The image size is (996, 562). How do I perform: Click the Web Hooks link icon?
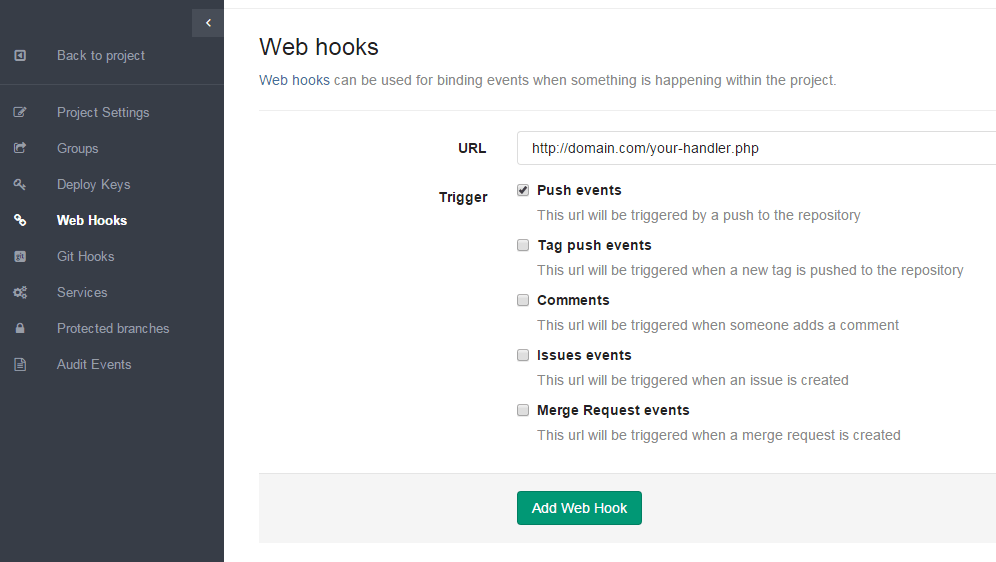pos(20,221)
